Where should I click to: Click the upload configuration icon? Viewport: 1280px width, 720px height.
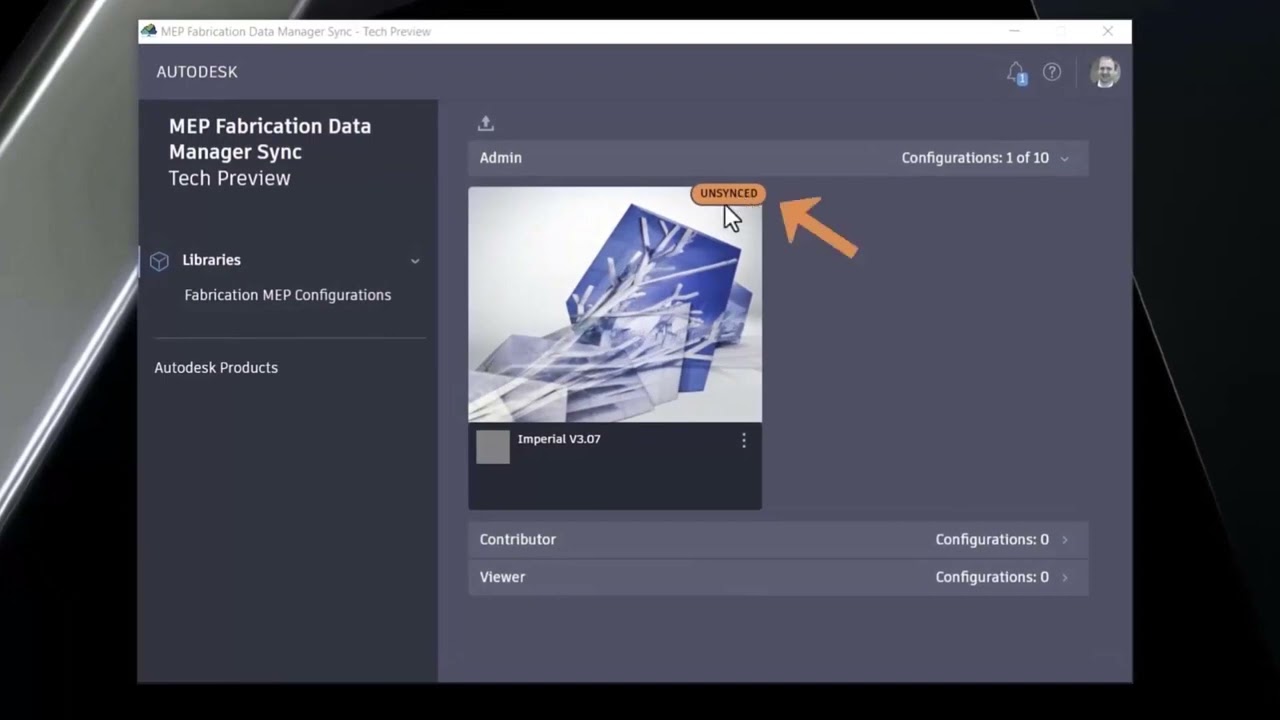(x=486, y=123)
